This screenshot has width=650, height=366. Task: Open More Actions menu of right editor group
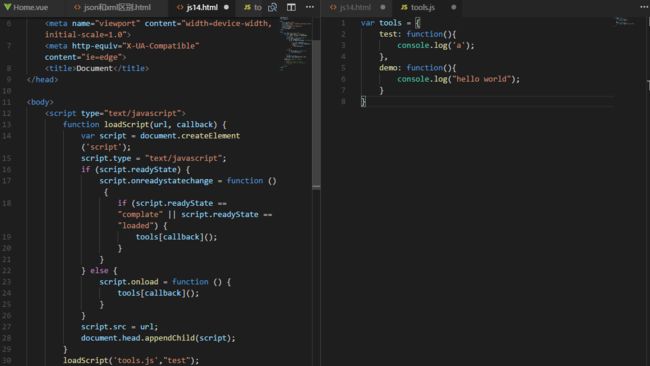[x=644, y=7]
